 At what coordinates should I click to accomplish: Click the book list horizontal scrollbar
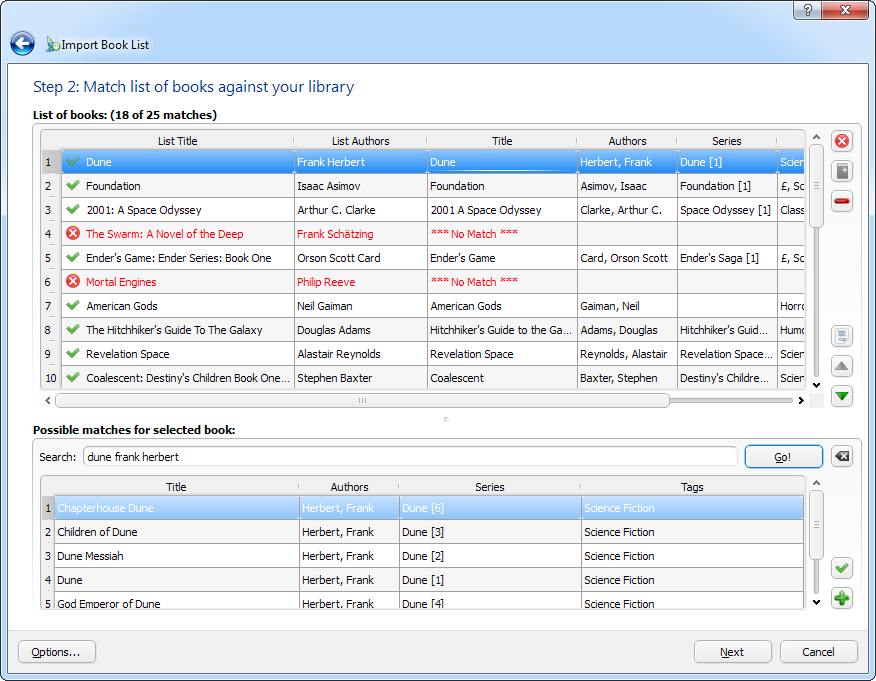[362, 400]
